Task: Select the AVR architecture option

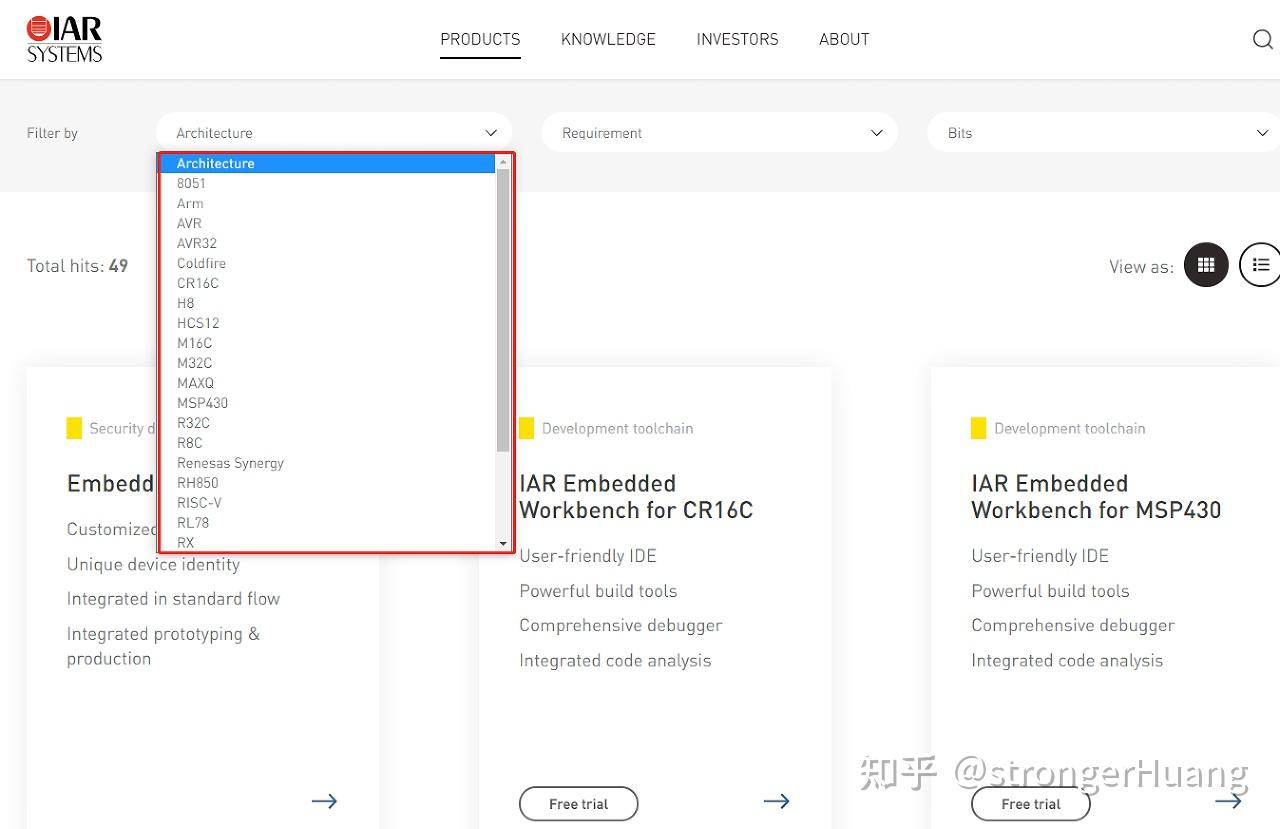Action: [x=328, y=223]
